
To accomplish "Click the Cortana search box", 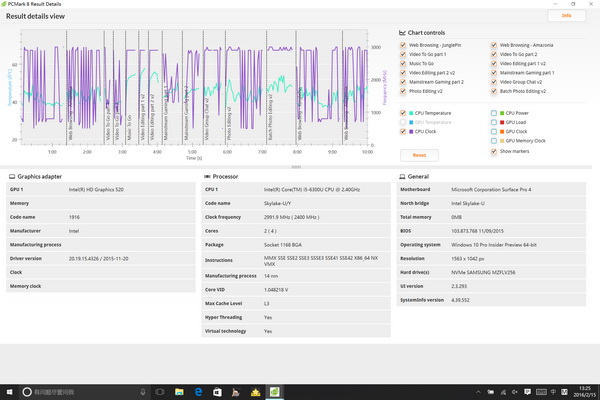I will [80, 393].
